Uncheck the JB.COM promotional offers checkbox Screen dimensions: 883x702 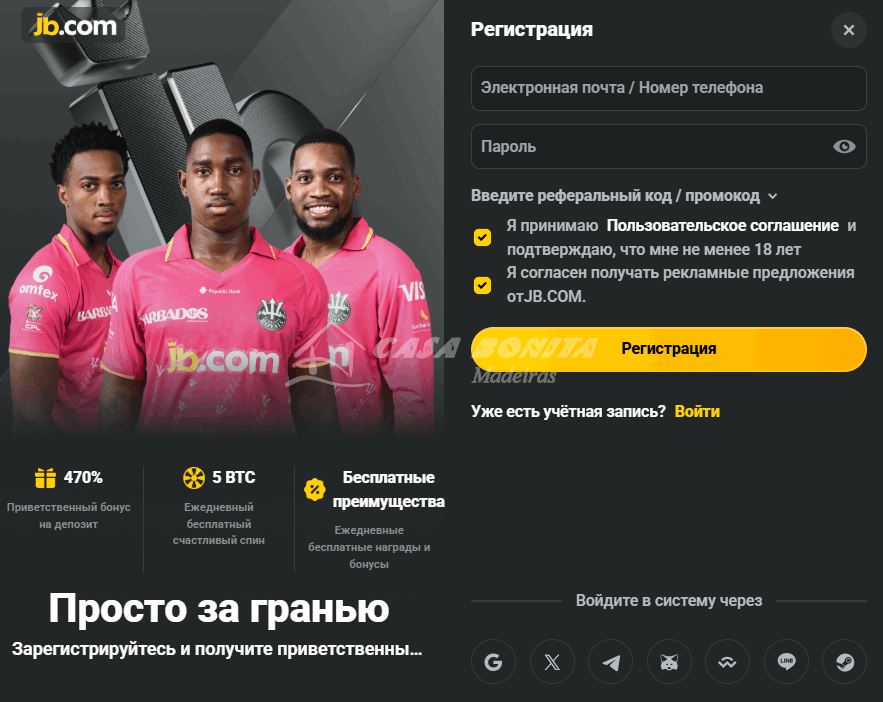(482, 285)
